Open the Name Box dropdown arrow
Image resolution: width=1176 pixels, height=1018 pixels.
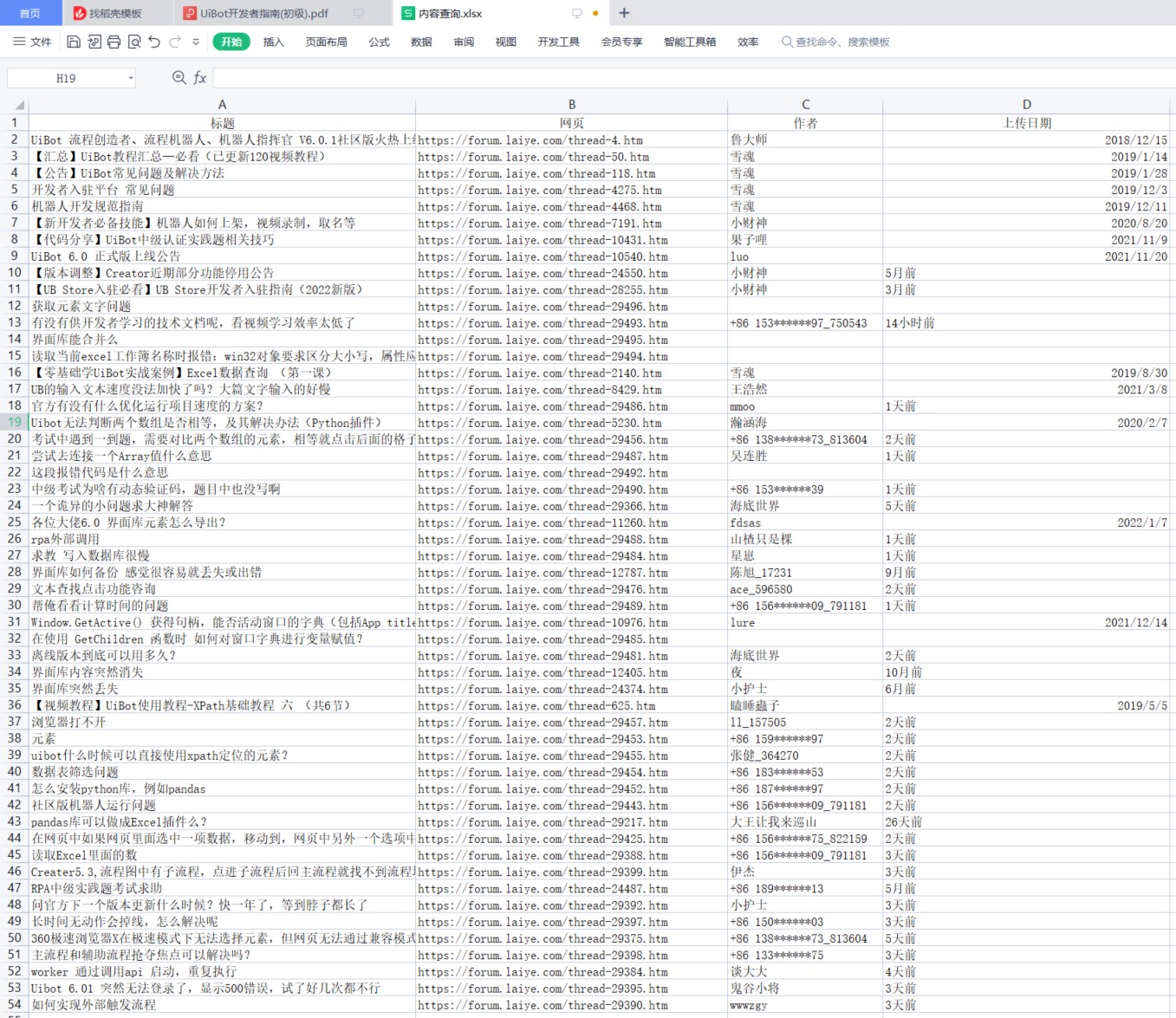click(131, 78)
